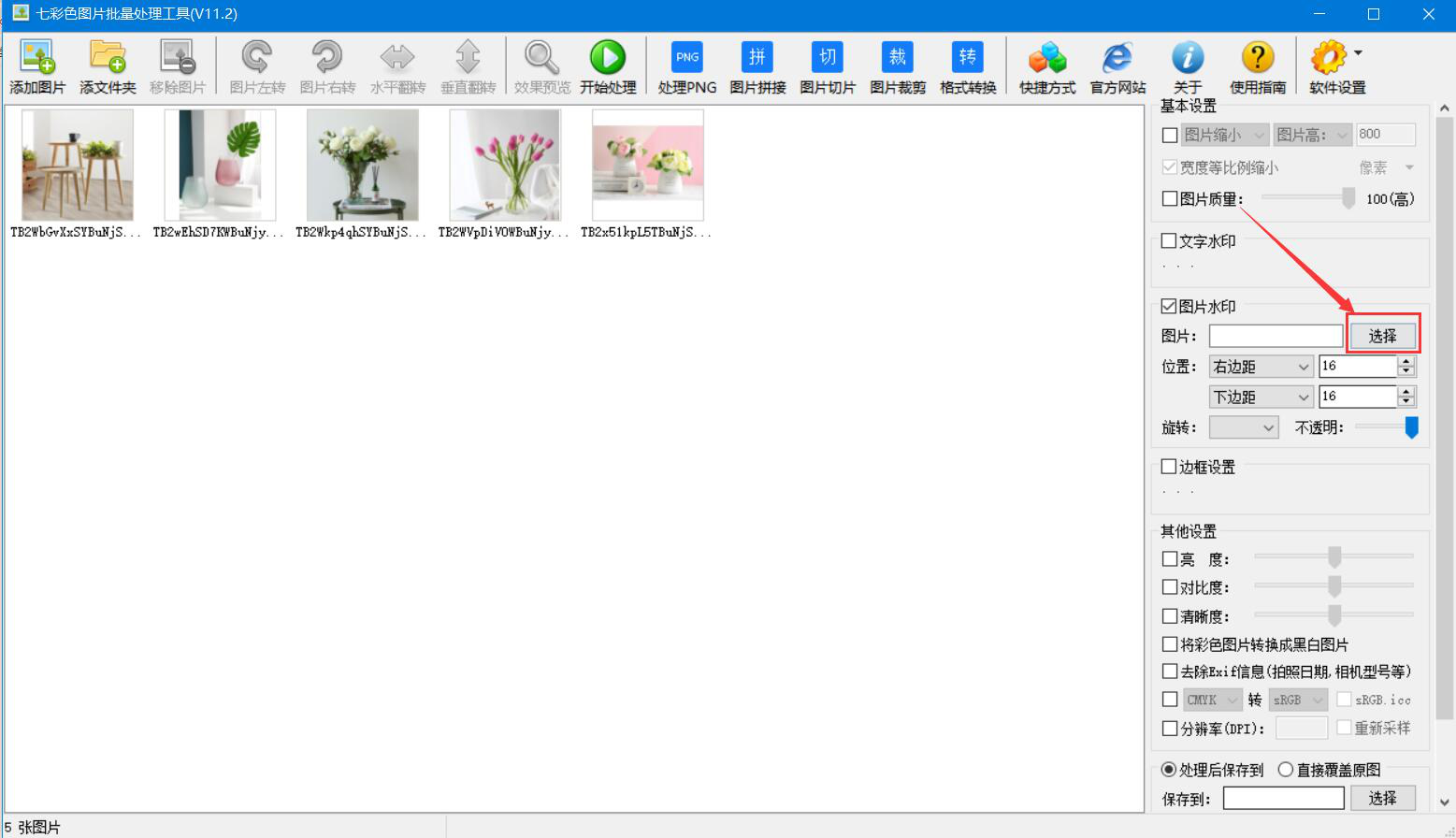Open the 下边距 position dropdown
The width and height of the screenshot is (1456, 838).
1261,397
